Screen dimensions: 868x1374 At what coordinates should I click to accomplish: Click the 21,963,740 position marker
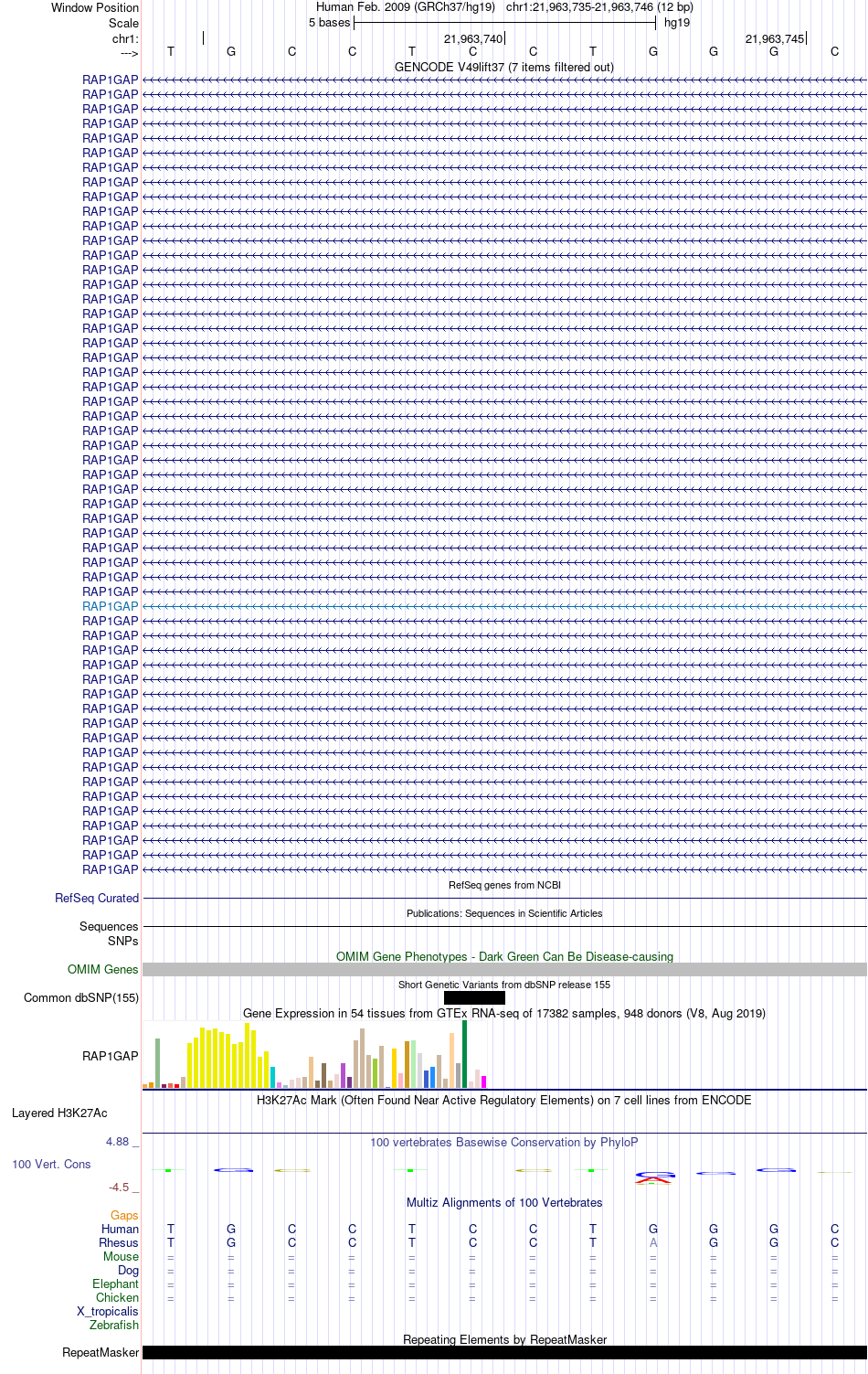pyautogui.click(x=473, y=38)
